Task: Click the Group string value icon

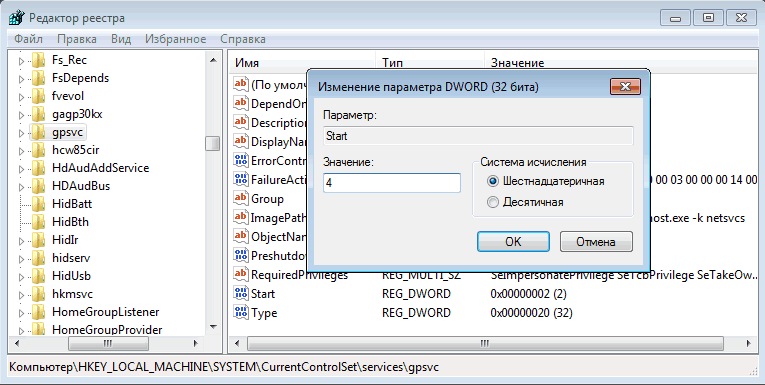Action: point(241,198)
